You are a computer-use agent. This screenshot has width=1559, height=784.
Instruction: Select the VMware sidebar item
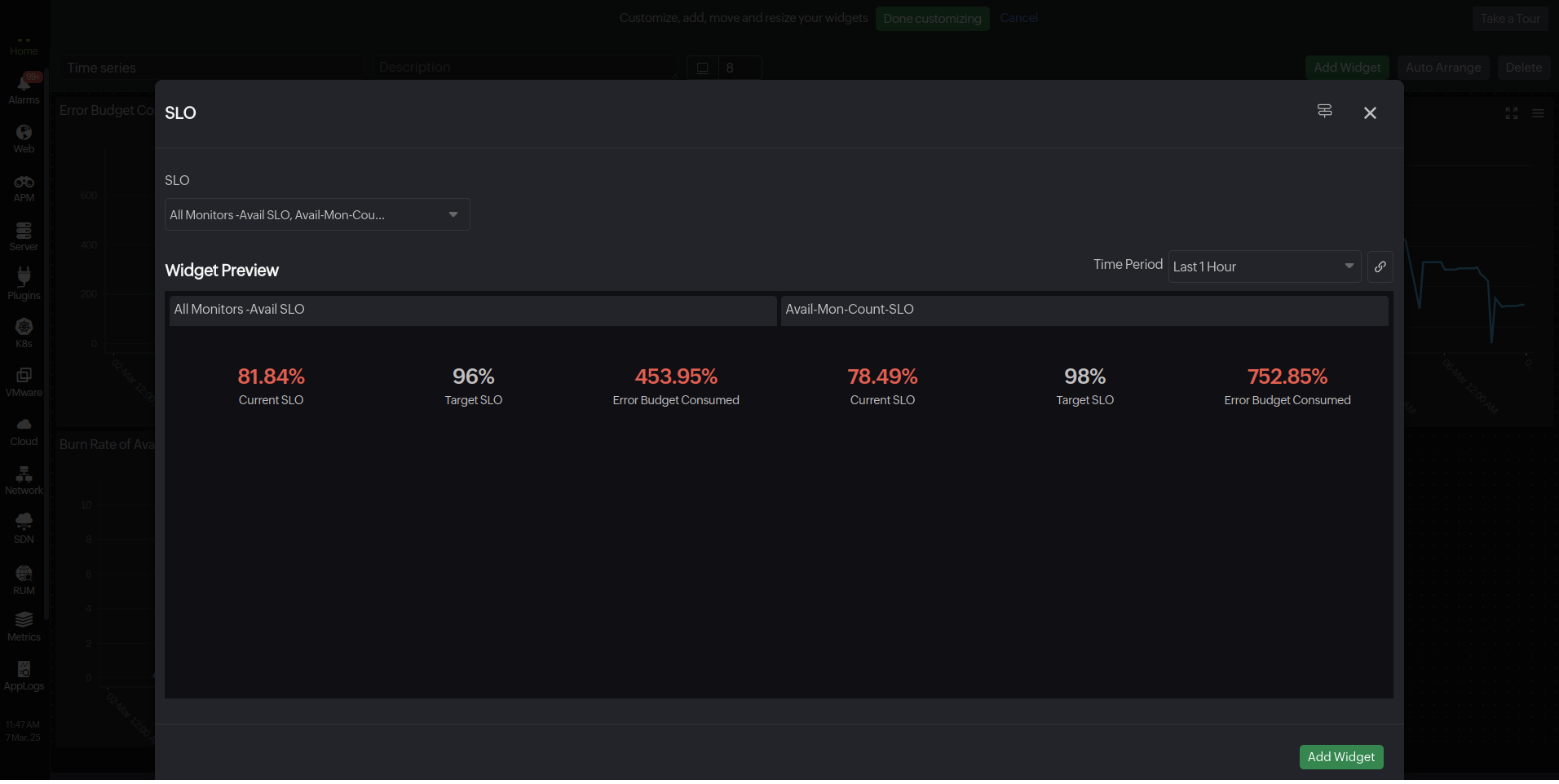point(24,382)
